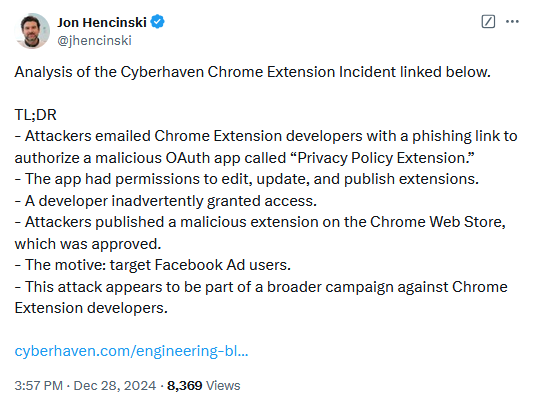Click the 'Privacy Policy Extension' quoted text
Viewport: 533px width, 399px height.
pyautogui.click(x=383, y=158)
